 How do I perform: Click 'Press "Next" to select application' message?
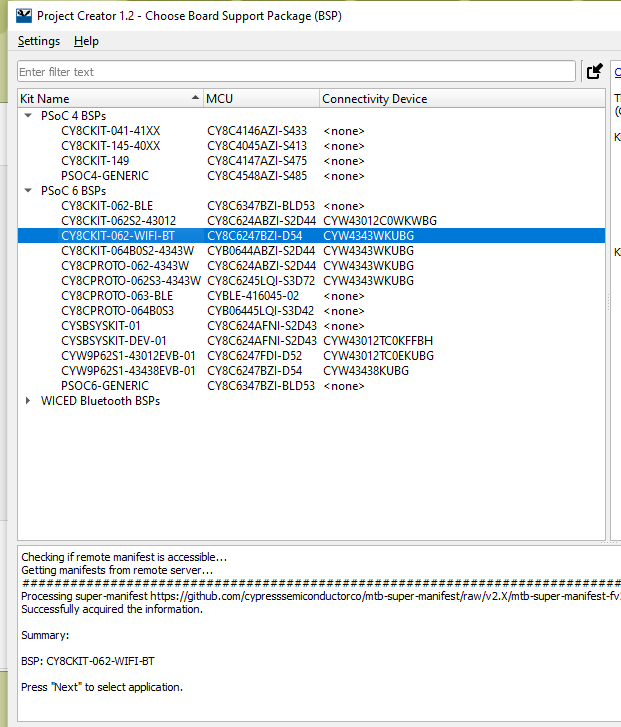102,687
